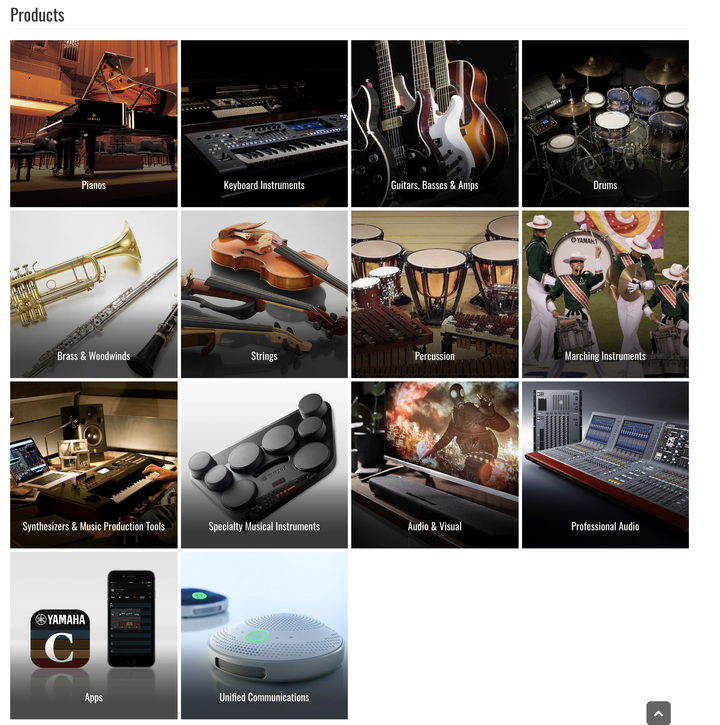Click the "Drums" caption link
Viewport: 720px width, 725px height.
pyautogui.click(x=605, y=185)
